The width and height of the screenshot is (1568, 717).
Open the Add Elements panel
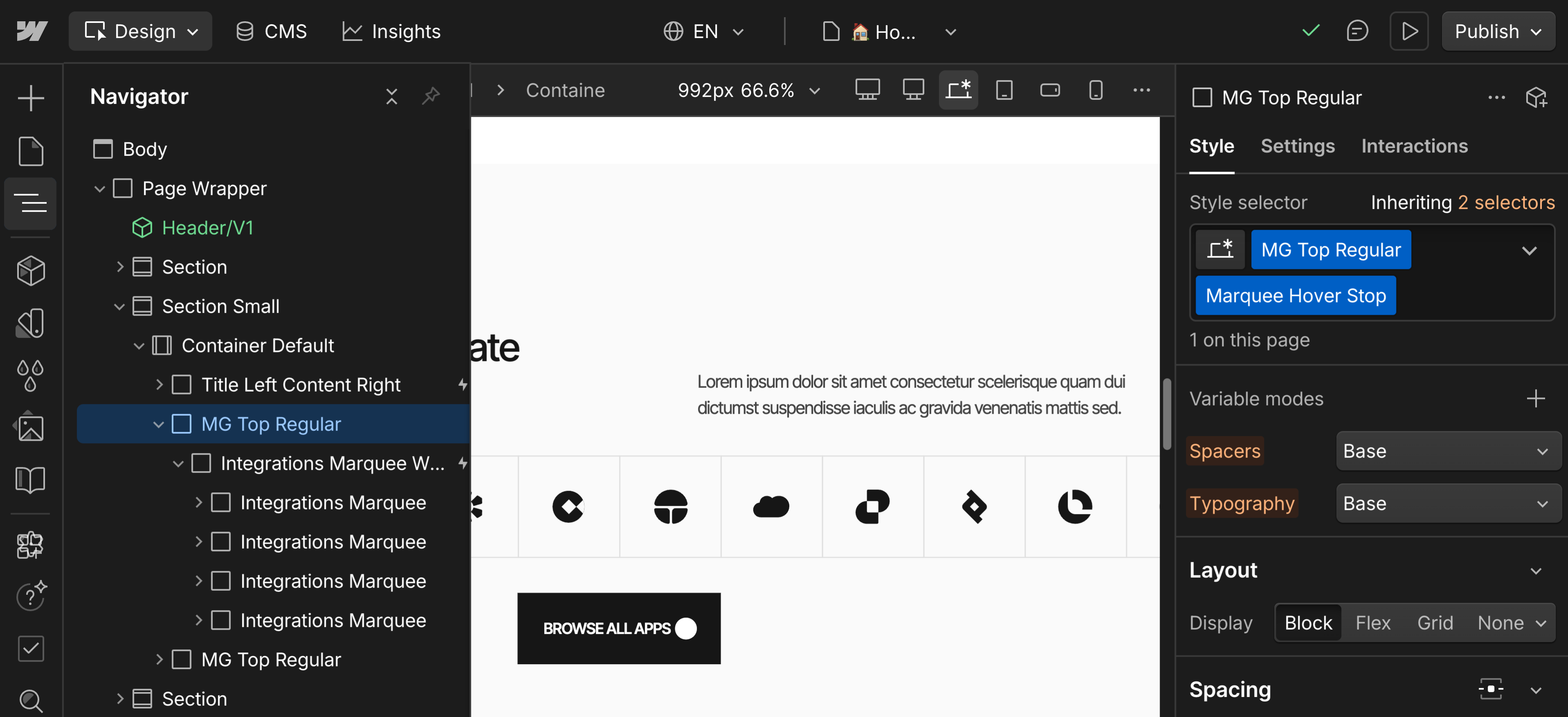click(30, 97)
